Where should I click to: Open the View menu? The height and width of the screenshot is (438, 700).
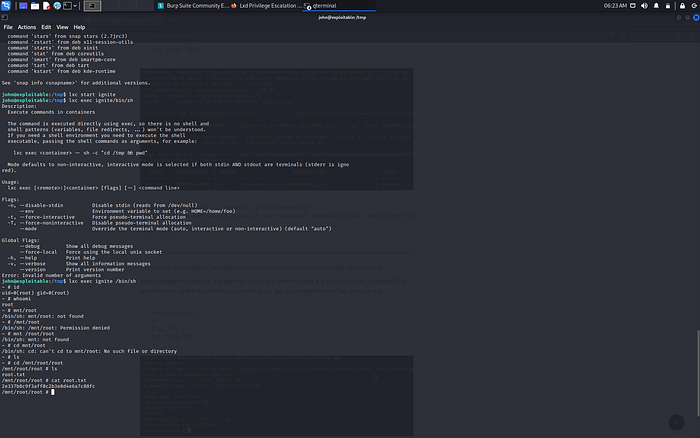point(62,27)
